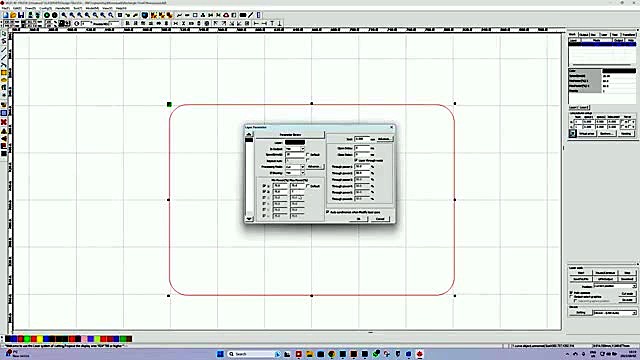
Task: Click the Export icon in top toolbar
Action: click(37, 15)
